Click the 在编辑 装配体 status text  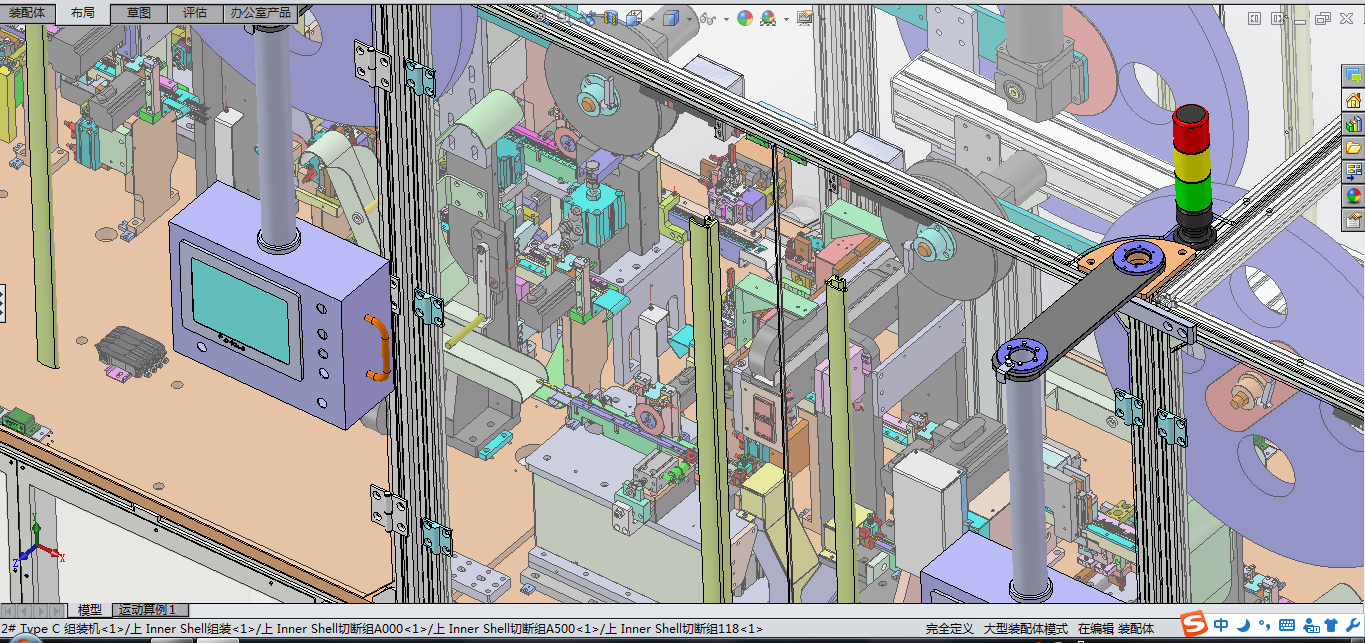[x=1115, y=629]
